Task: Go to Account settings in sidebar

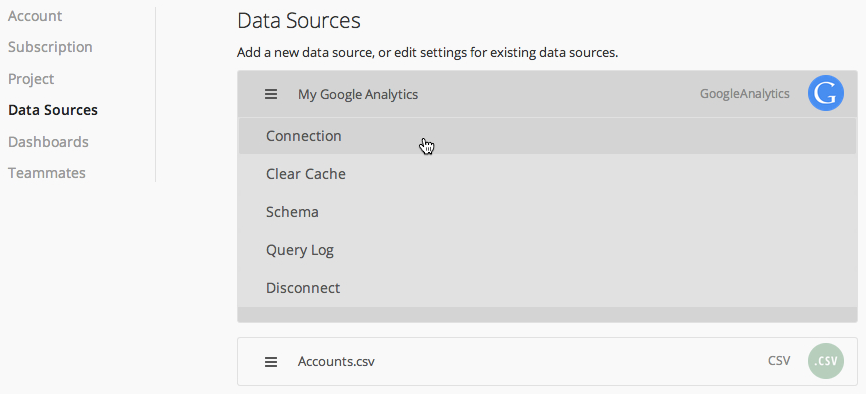Action: (x=35, y=16)
